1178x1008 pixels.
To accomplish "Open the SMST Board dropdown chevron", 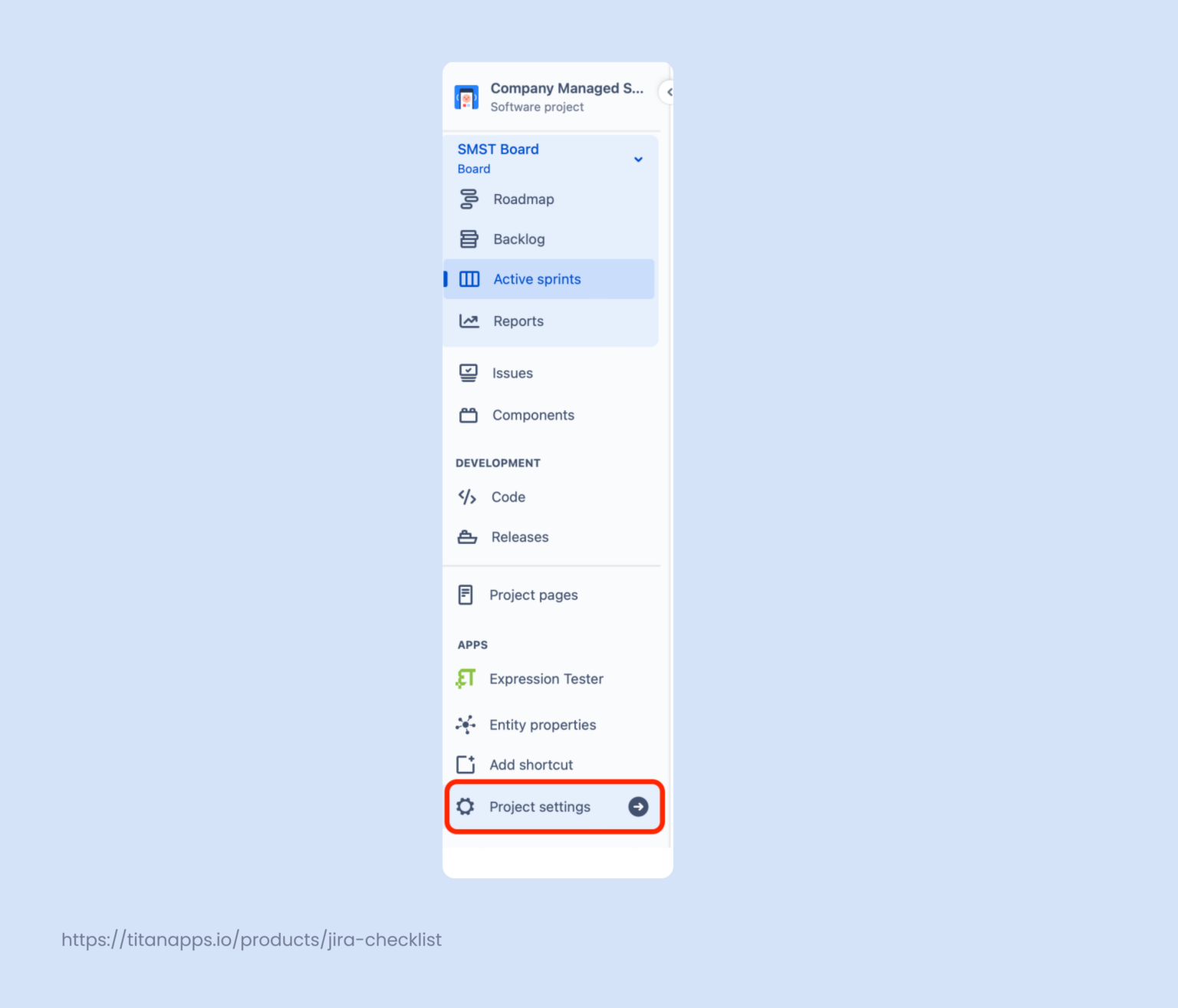I will pos(638,159).
